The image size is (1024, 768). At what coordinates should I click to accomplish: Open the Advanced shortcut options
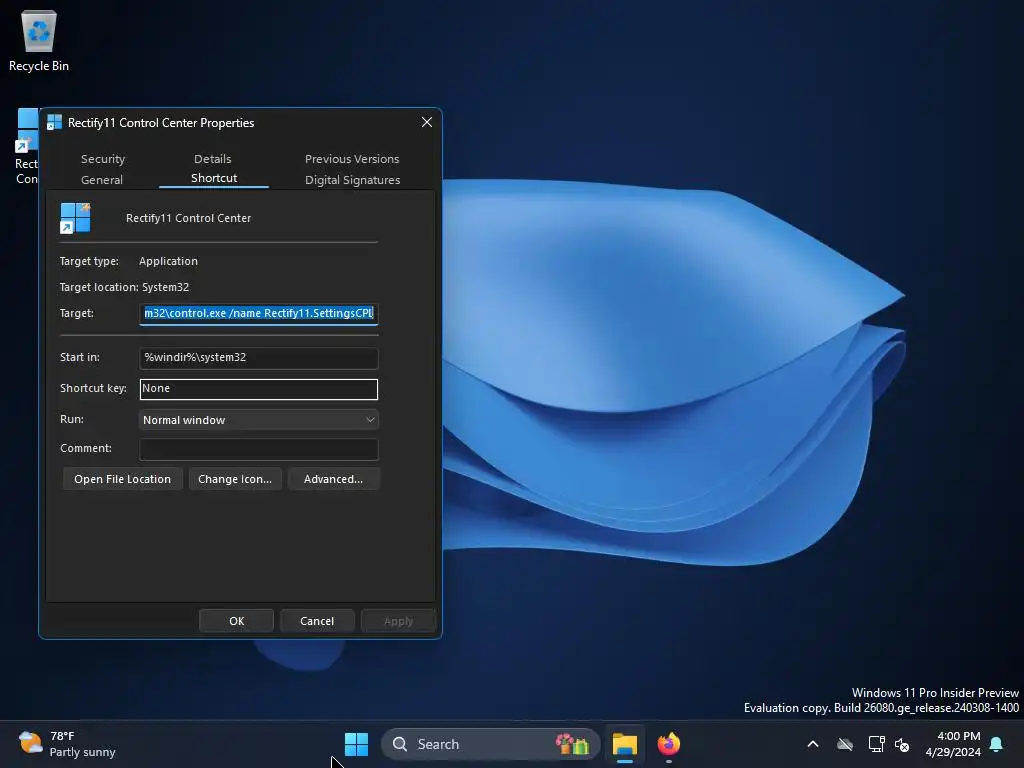[x=333, y=479]
